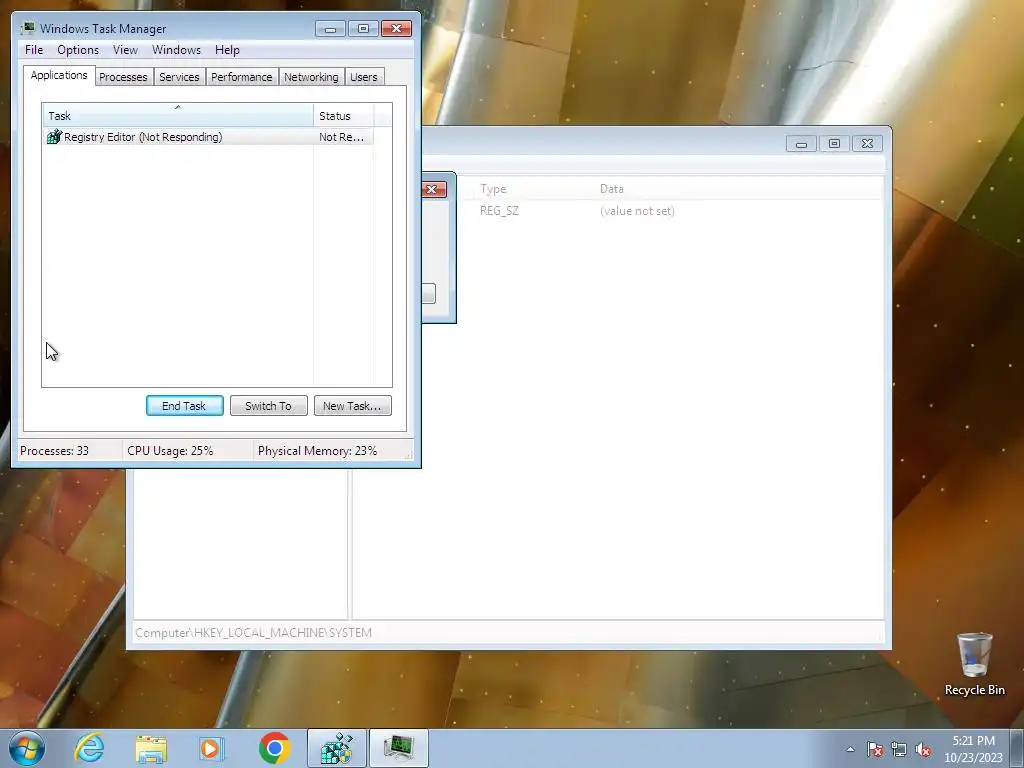The width and height of the screenshot is (1024, 768).
Task: Open the Recycle Bin desktop icon
Action: click(974, 664)
